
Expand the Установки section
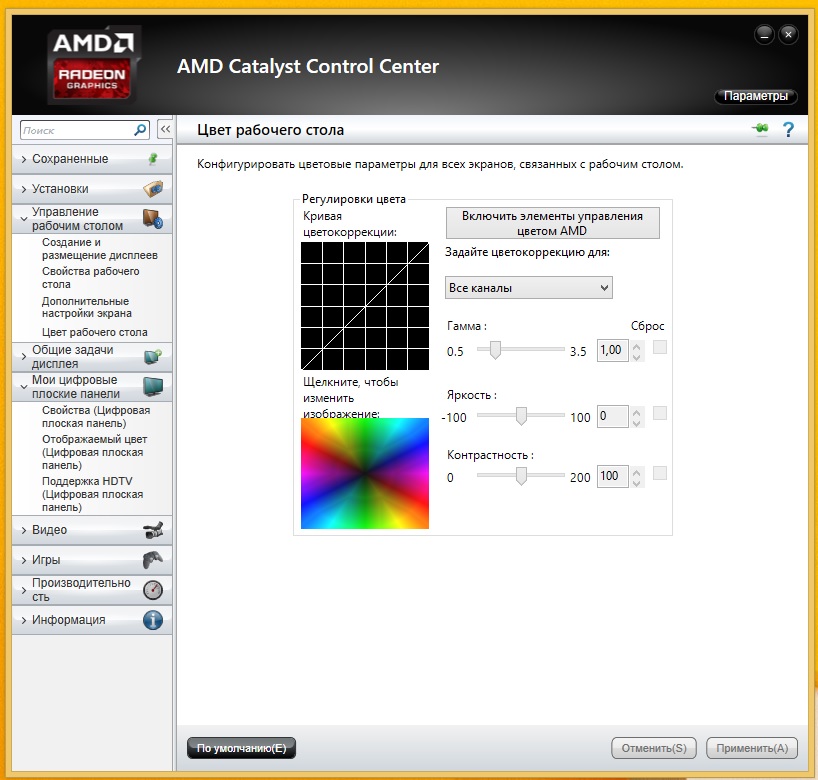coord(23,189)
